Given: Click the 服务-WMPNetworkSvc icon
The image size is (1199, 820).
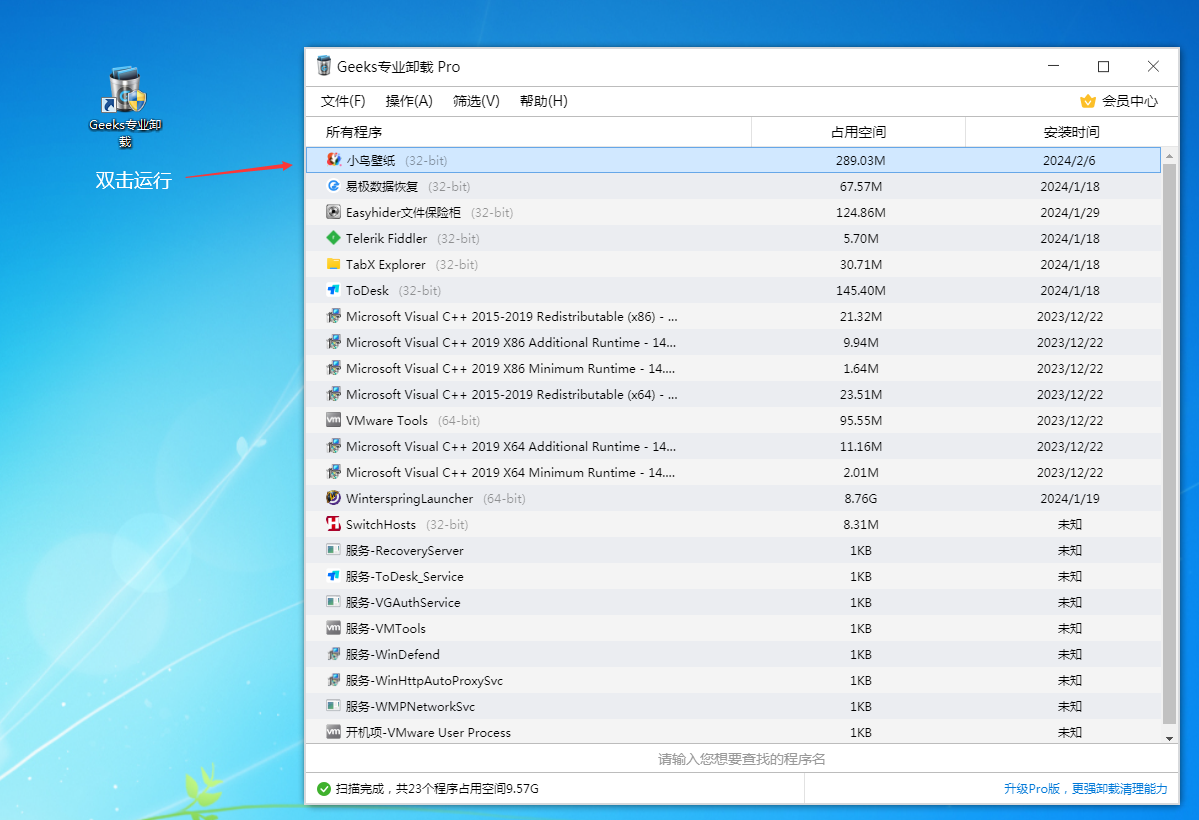Looking at the screenshot, I should click(333, 706).
